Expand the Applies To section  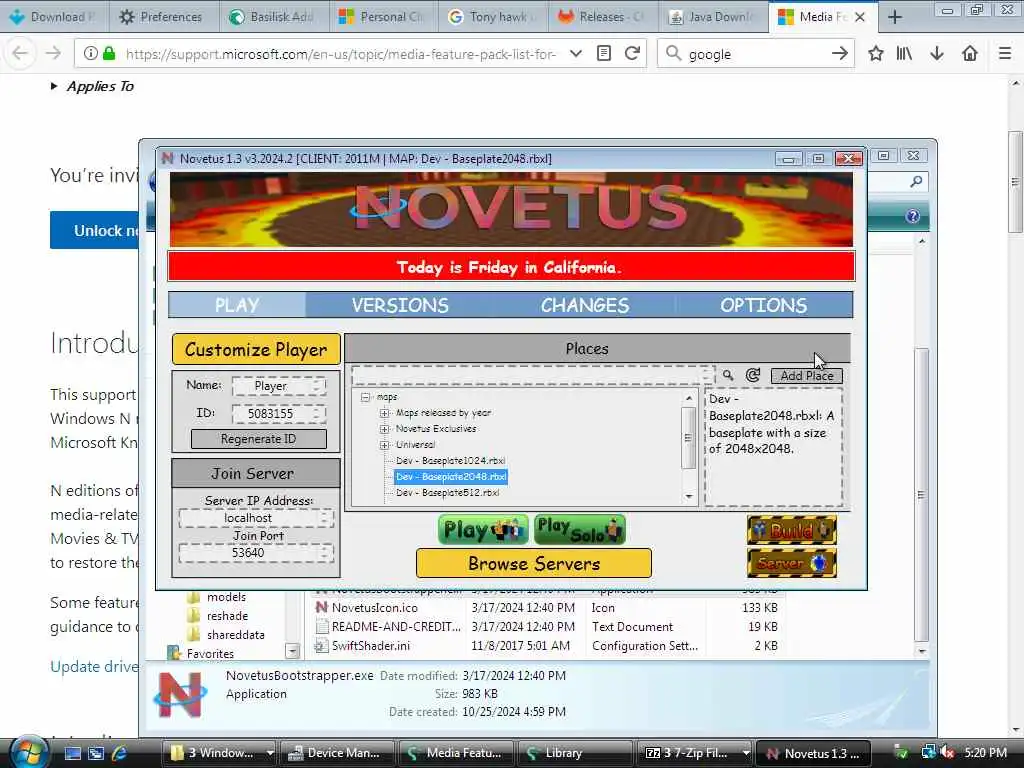point(92,86)
